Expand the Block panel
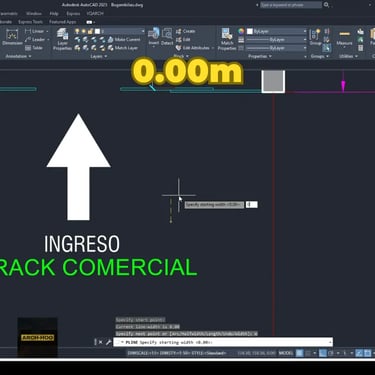Screen dimensions: 375x375 181,56
